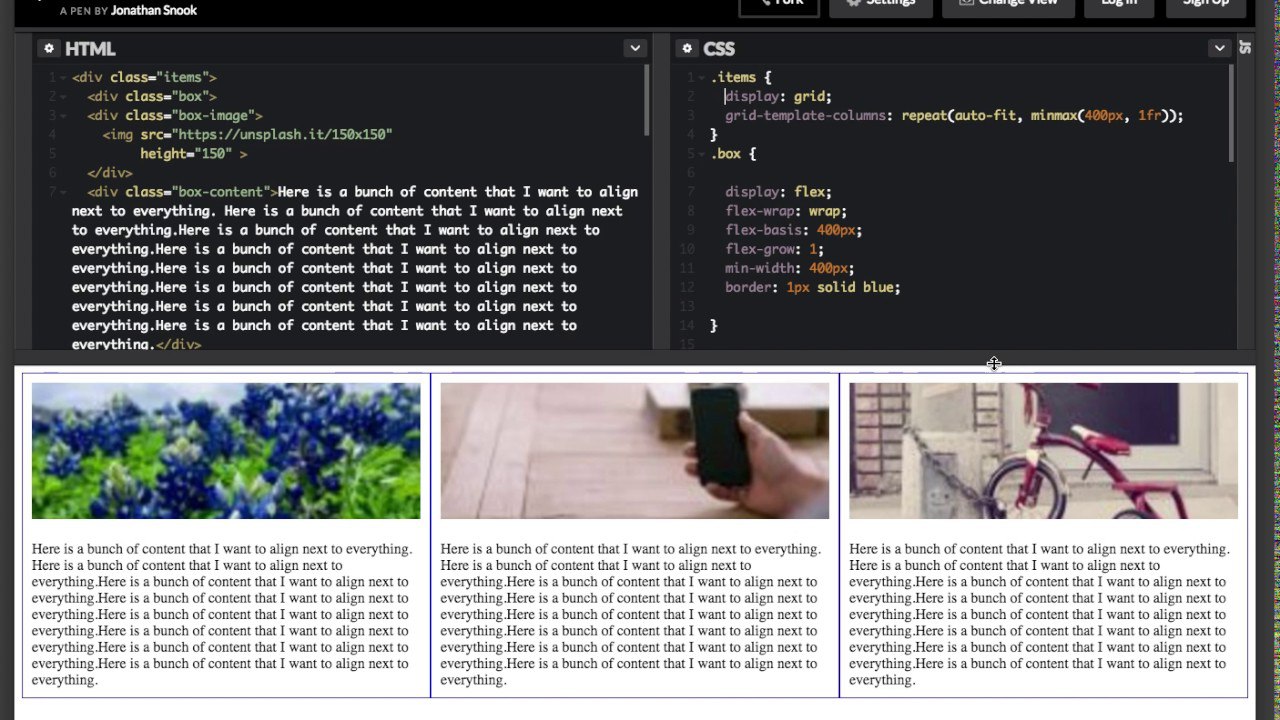Expand the collapsed JS editor panel
This screenshot has width=1280, height=720.
point(1245,47)
